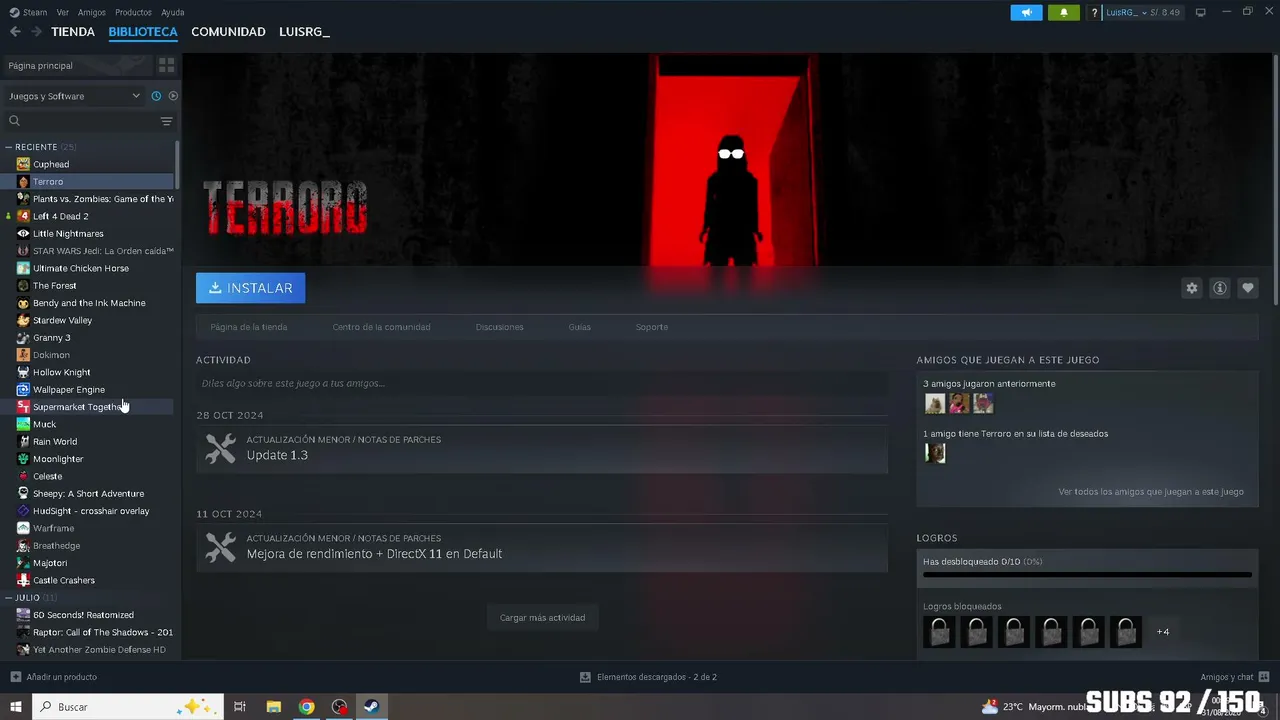Click the question mark help icon
Screen dimensions: 1280x720
(1095, 12)
